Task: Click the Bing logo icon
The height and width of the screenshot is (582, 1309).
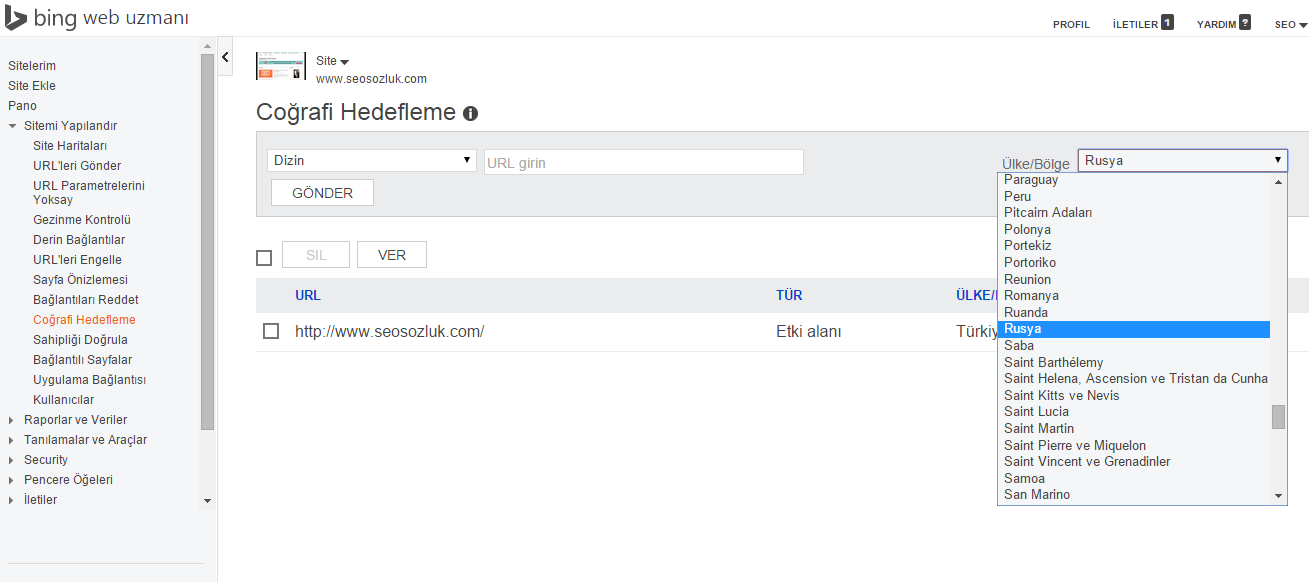Action: (15, 18)
